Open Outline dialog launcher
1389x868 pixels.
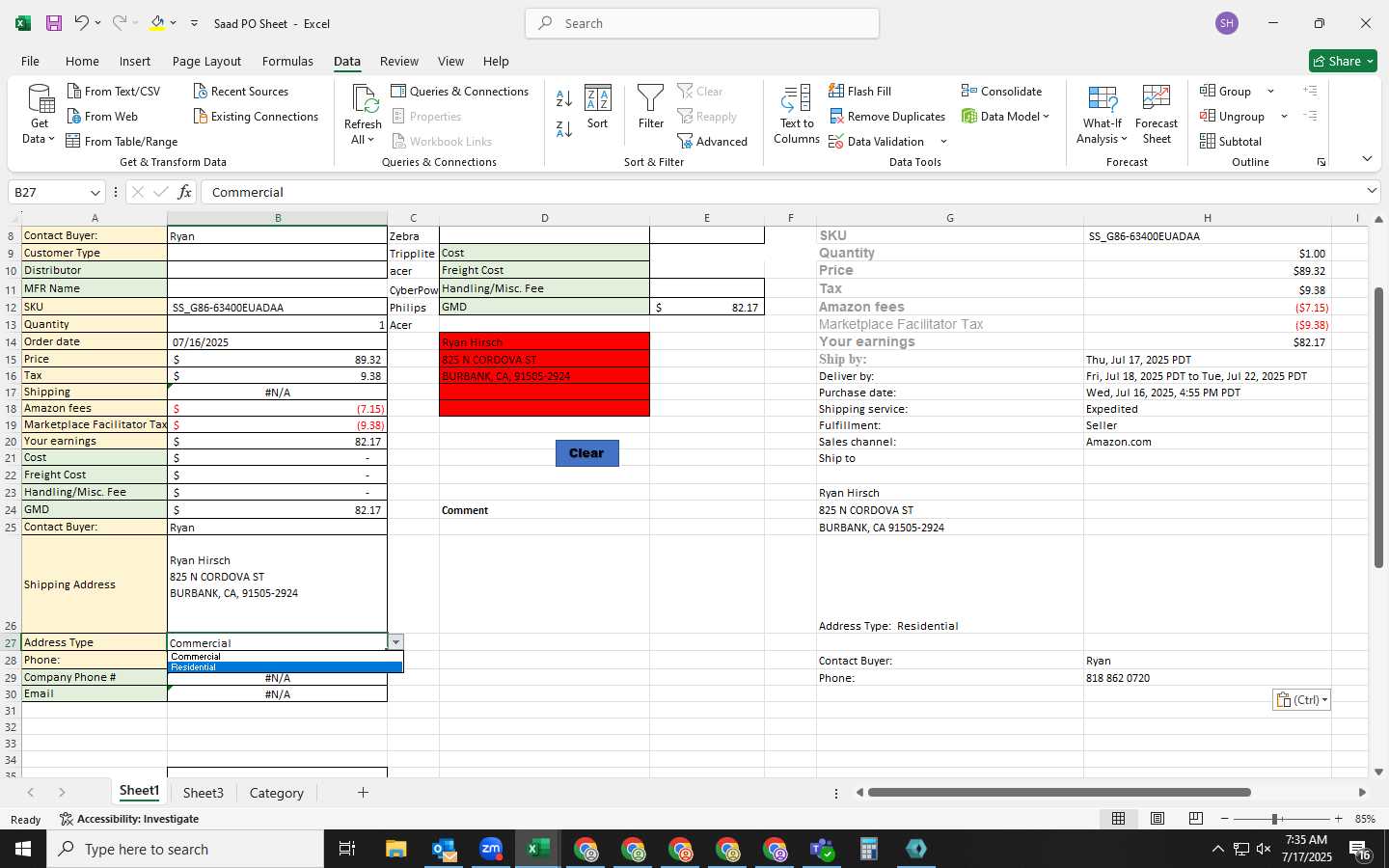(1321, 162)
